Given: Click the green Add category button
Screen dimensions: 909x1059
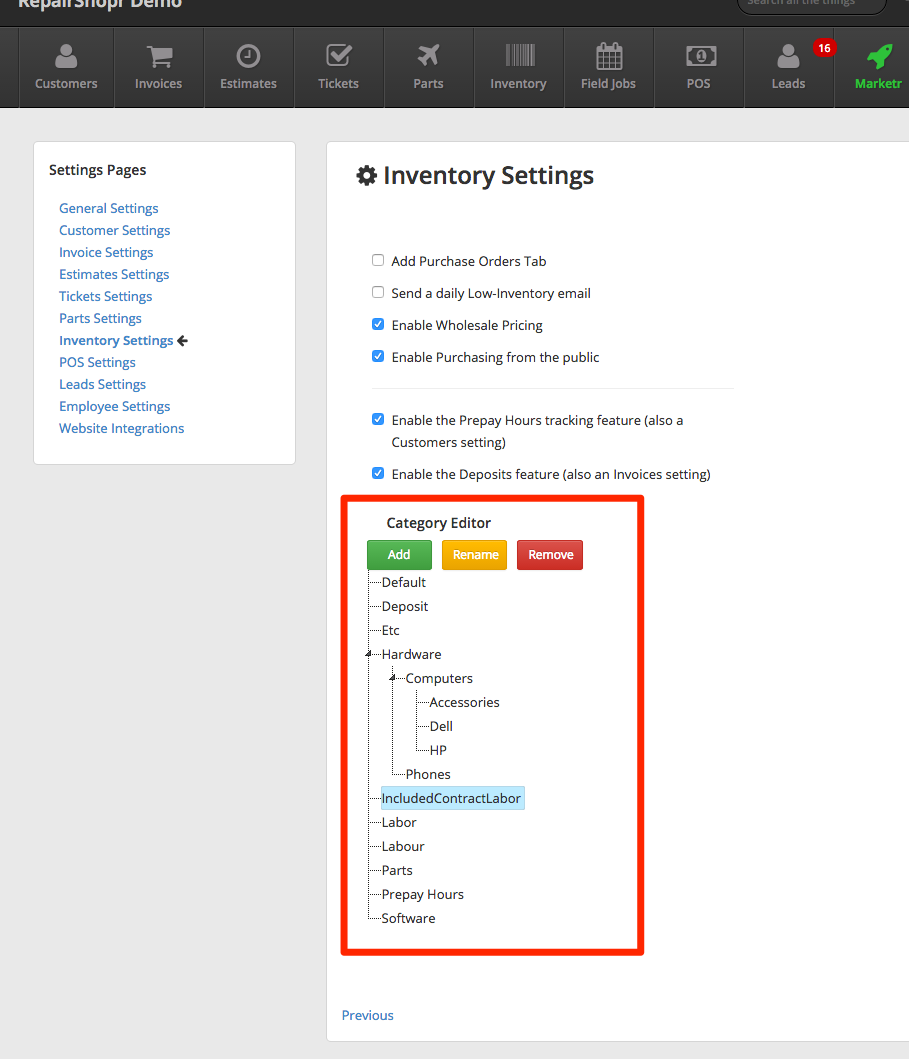Looking at the screenshot, I should 399,555.
